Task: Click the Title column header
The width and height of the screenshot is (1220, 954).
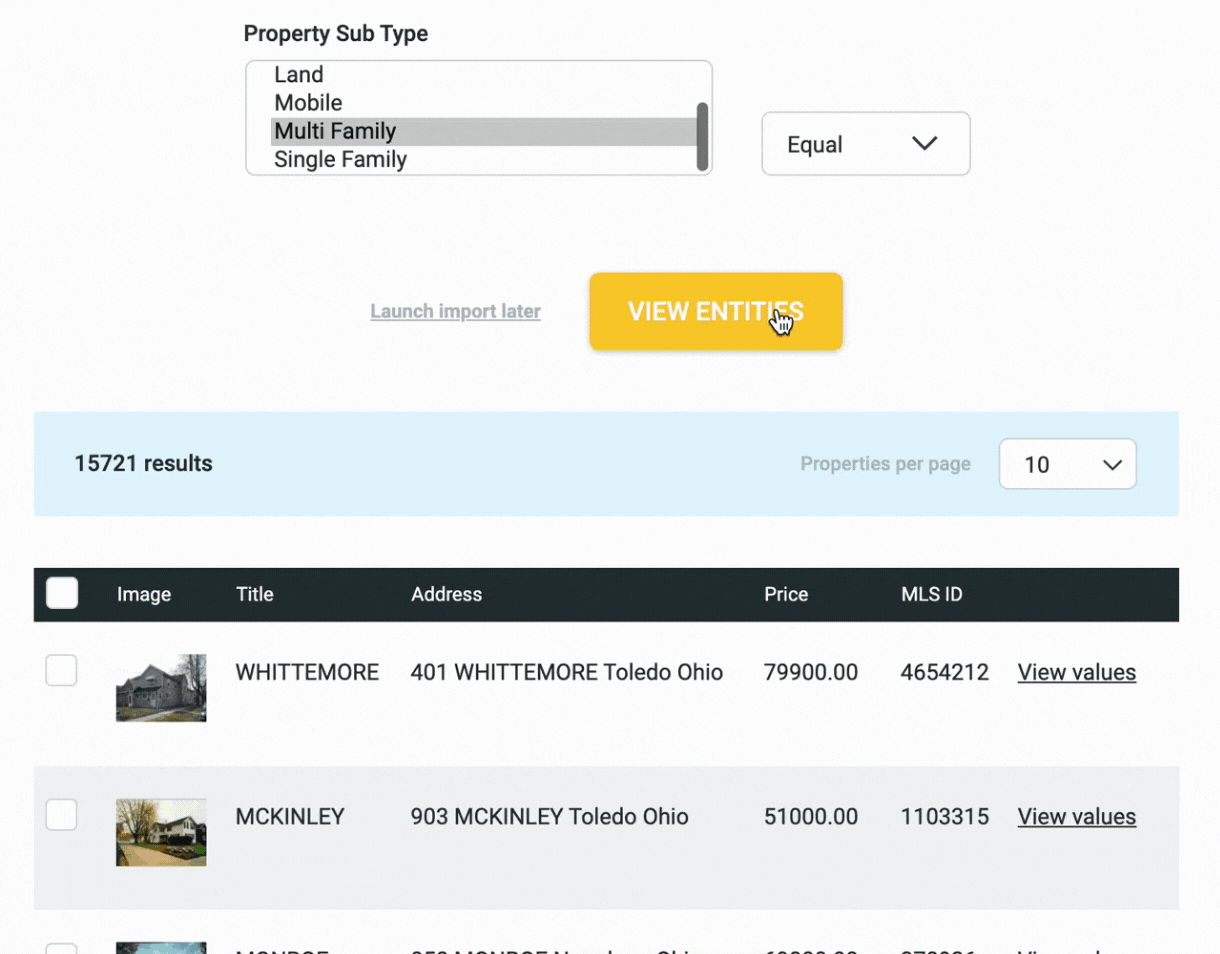Action: point(254,594)
